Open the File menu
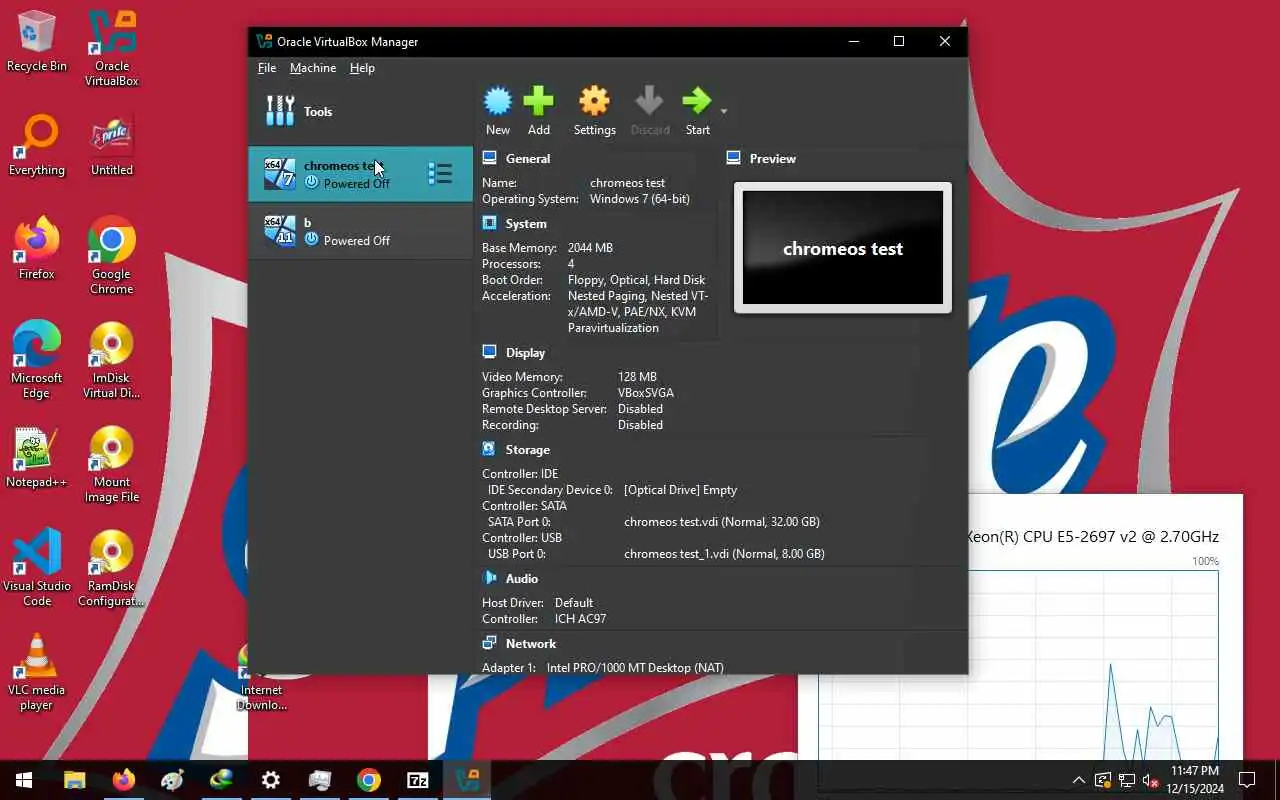The height and width of the screenshot is (800, 1280). (x=267, y=68)
